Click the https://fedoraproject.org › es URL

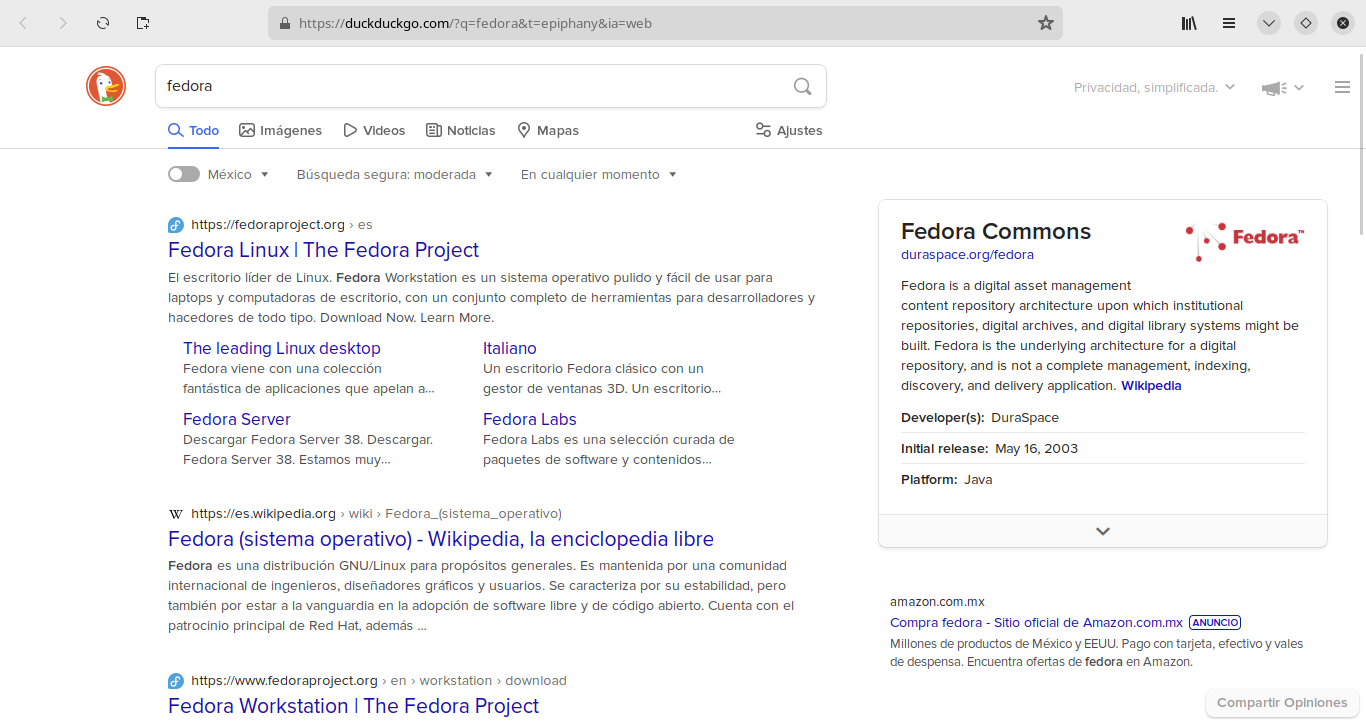282,225
